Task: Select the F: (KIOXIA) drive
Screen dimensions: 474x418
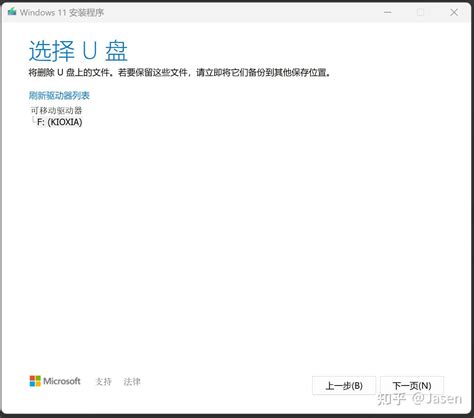Action: coord(60,122)
